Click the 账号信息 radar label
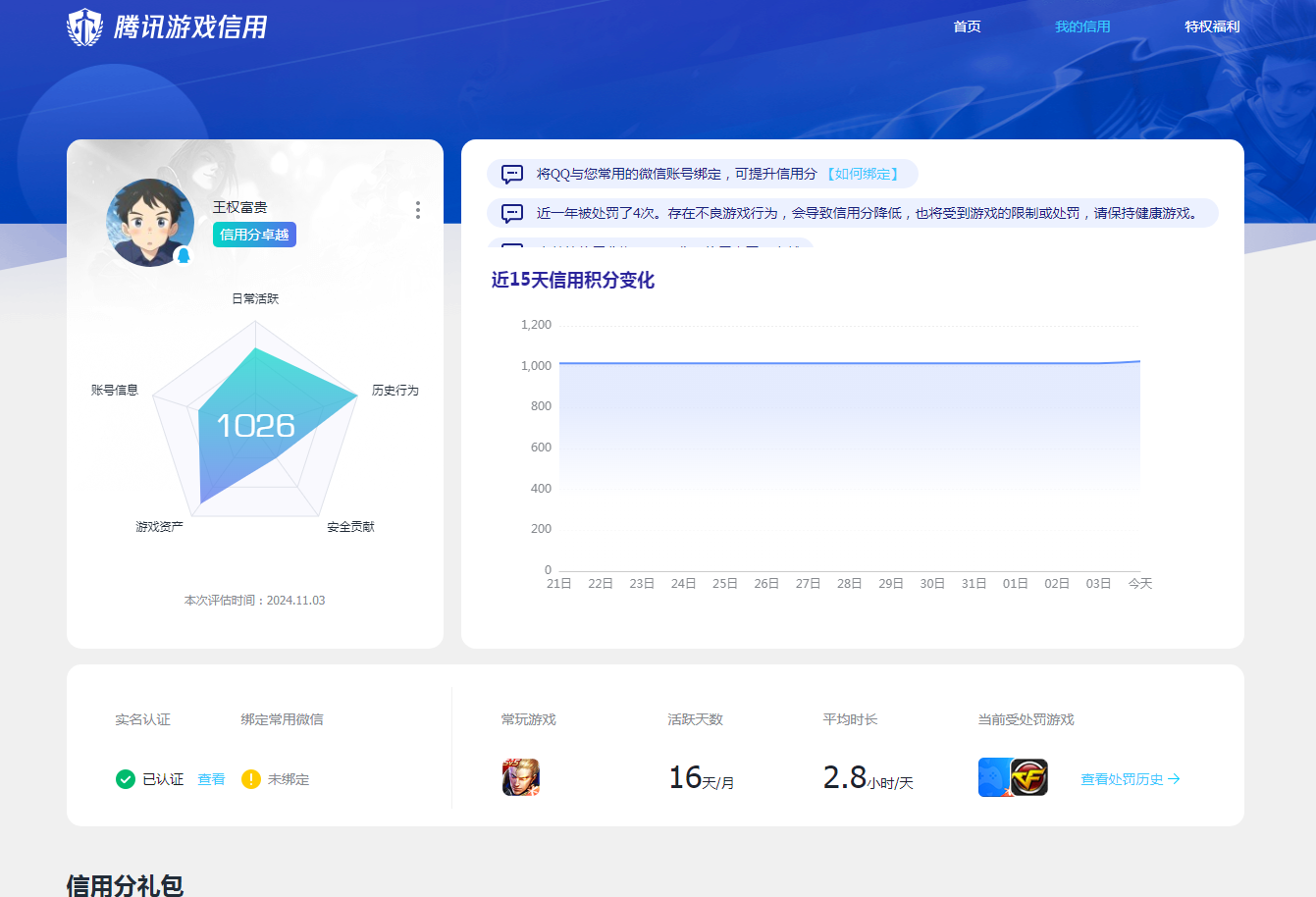The width and height of the screenshot is (1316, 897). [x=115, y=390]
